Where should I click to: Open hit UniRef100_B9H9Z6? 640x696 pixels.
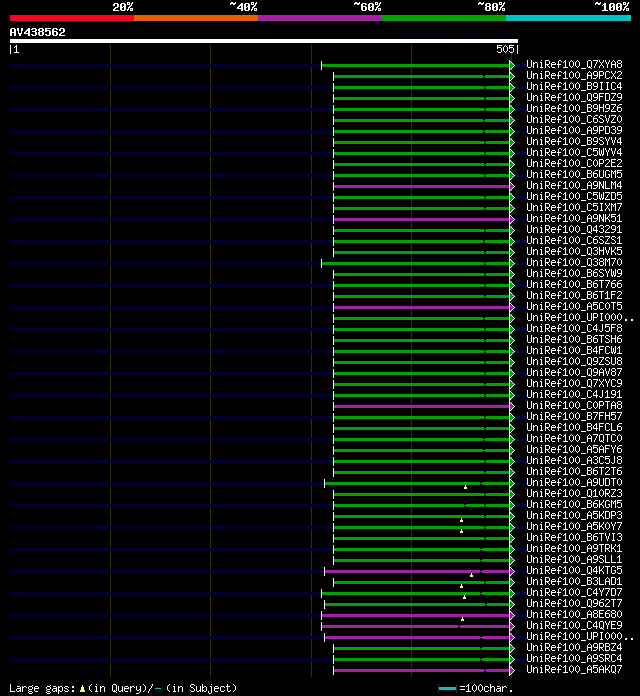pyautogui.click(x=574, y=108)
